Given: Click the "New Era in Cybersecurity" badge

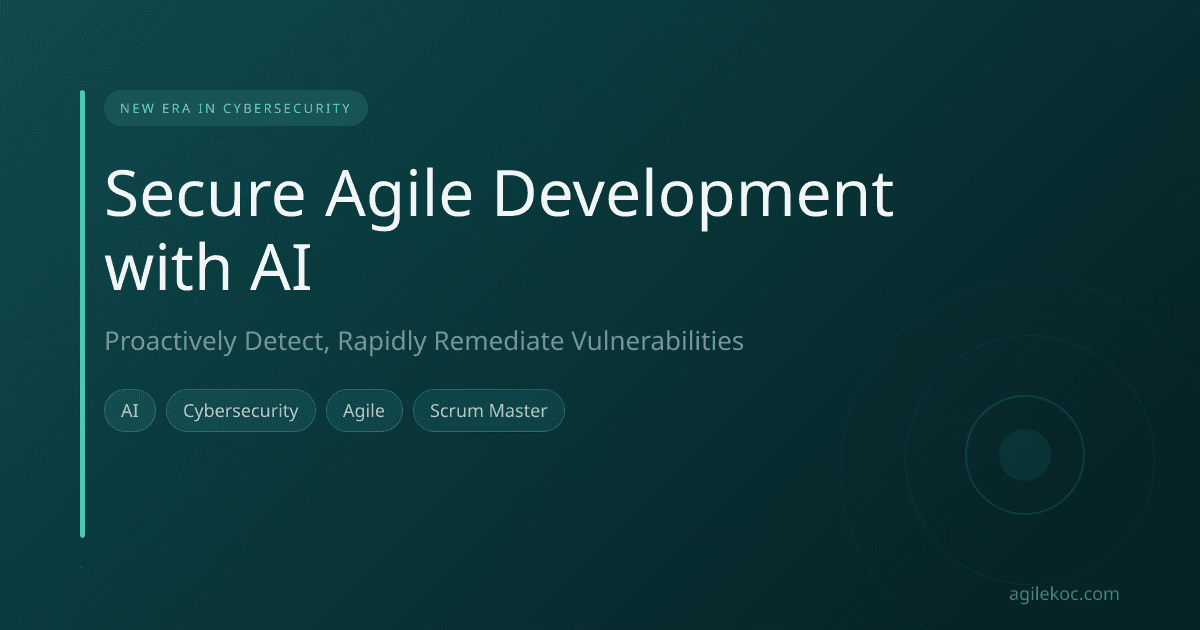Looking at the screenshot, I should click(236, 108).
